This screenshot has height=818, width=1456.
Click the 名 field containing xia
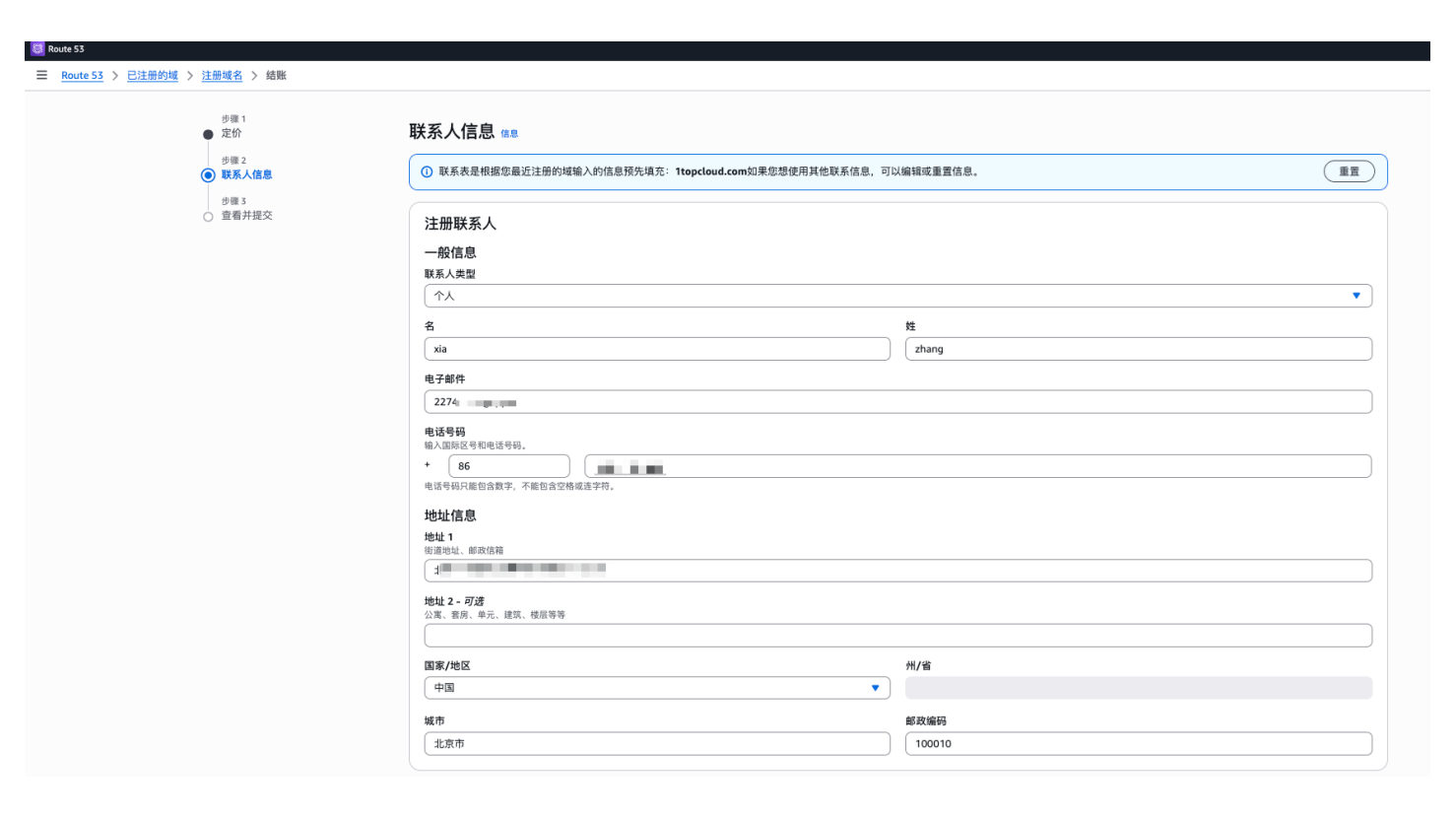pos(657,349)
